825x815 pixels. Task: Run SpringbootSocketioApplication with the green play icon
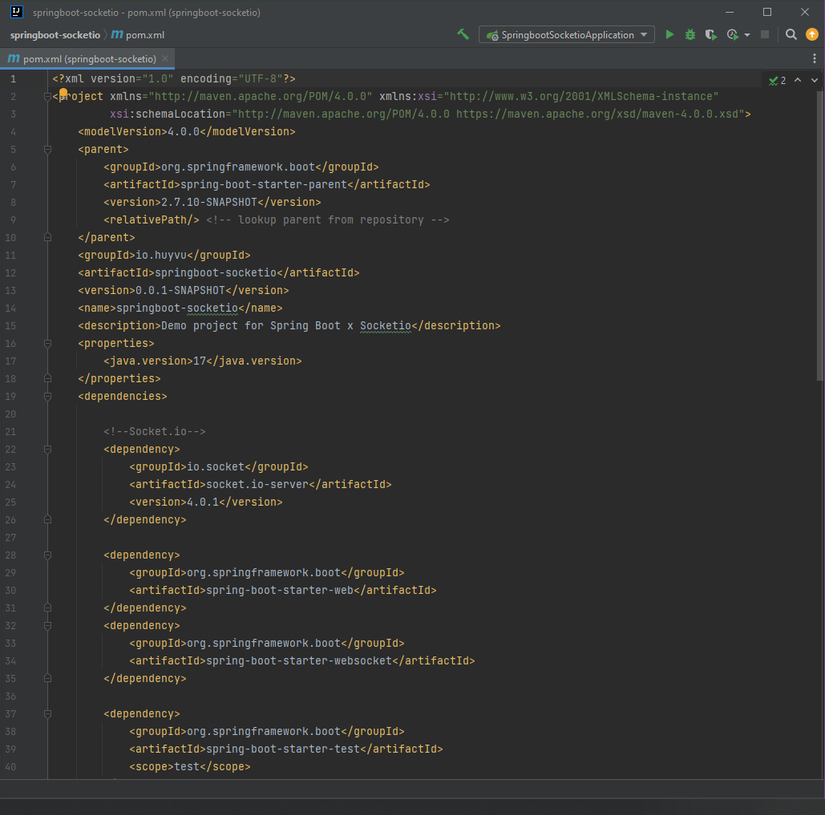(671, 33)
